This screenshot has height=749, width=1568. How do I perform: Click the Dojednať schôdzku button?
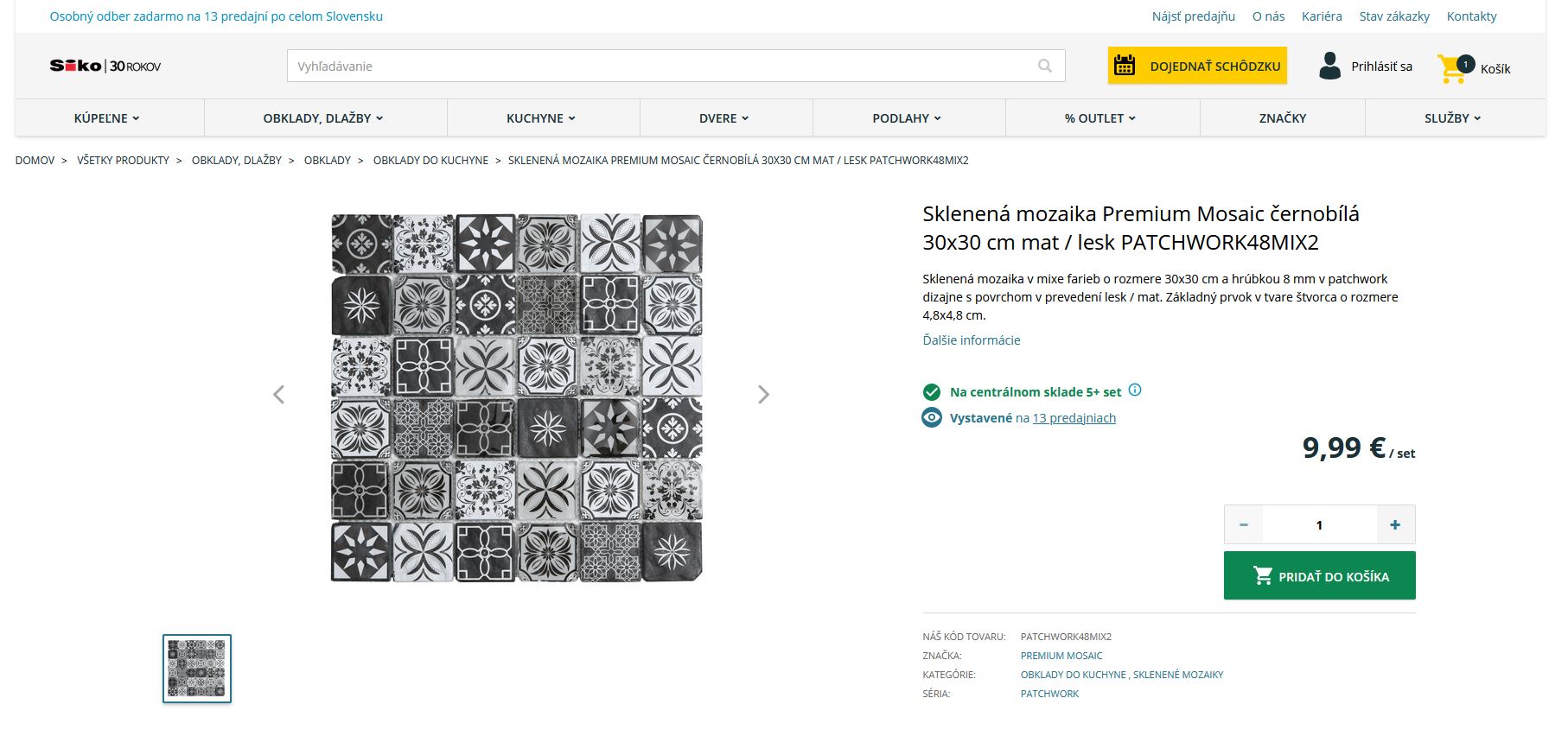[x=1197, y=67]
